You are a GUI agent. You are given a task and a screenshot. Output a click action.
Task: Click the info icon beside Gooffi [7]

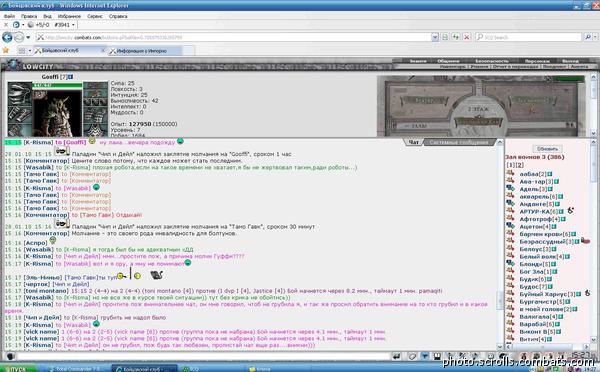coord(70,77)
